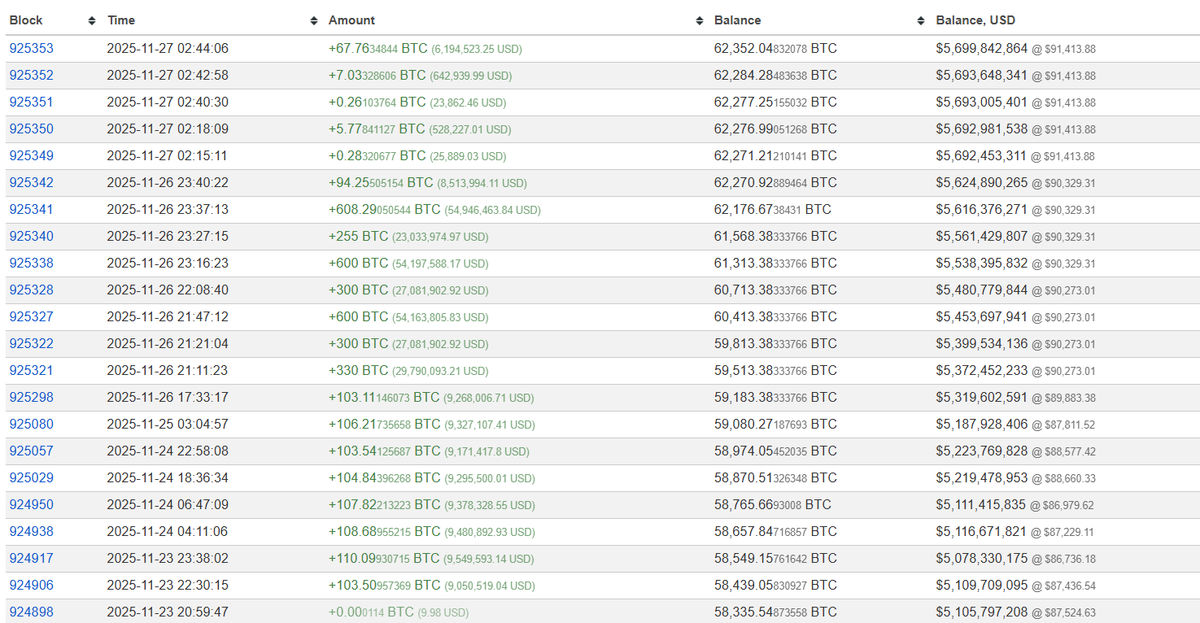Open block 925350 link
Viewport: 1200px width, 623px height.
[x=31, y=129]
